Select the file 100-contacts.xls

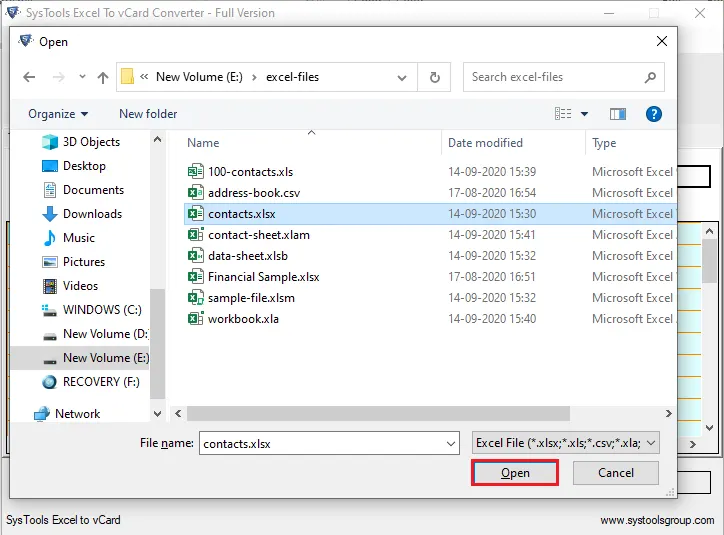(x=250, y=172)
